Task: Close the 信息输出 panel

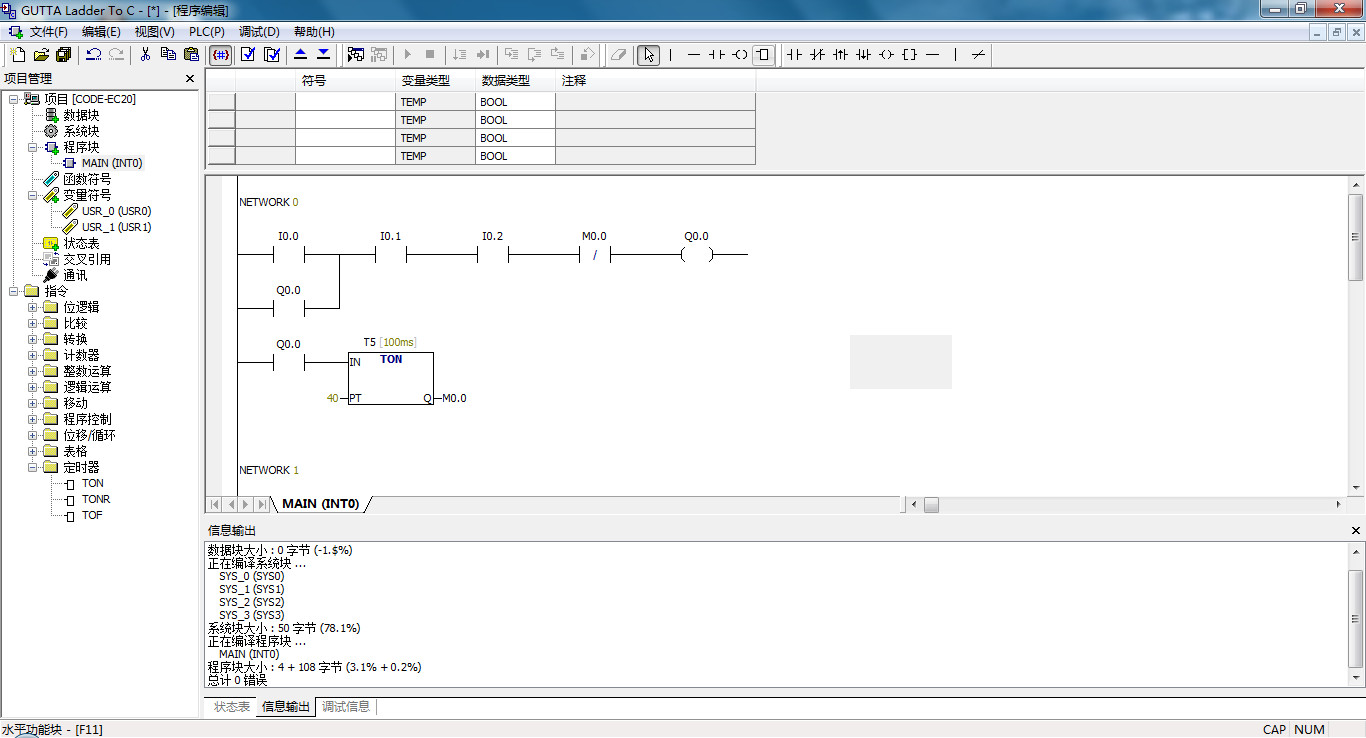Action: click(x=1356, y=530)
